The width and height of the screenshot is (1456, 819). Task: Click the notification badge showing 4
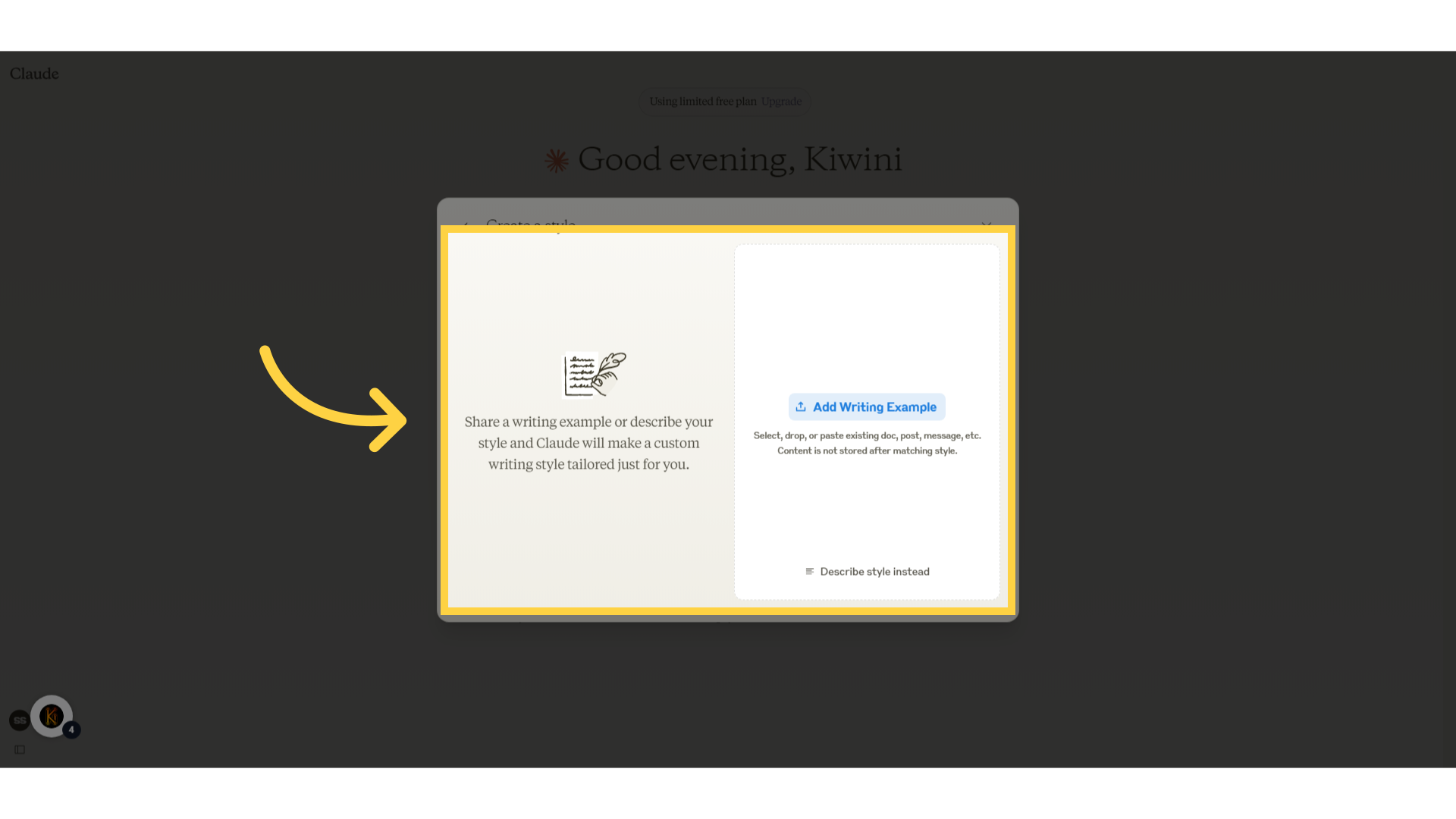tap(71, 730)
